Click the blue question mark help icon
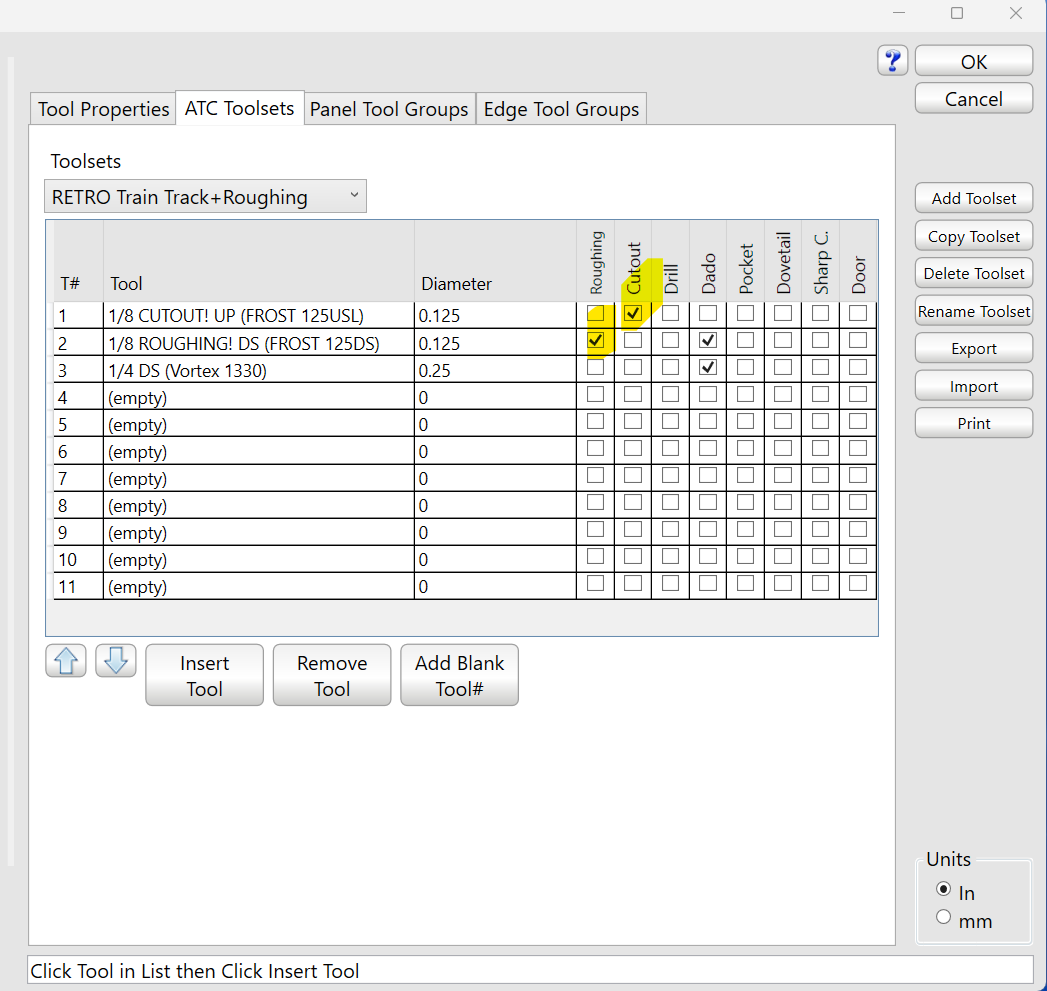 click(892, 61)
